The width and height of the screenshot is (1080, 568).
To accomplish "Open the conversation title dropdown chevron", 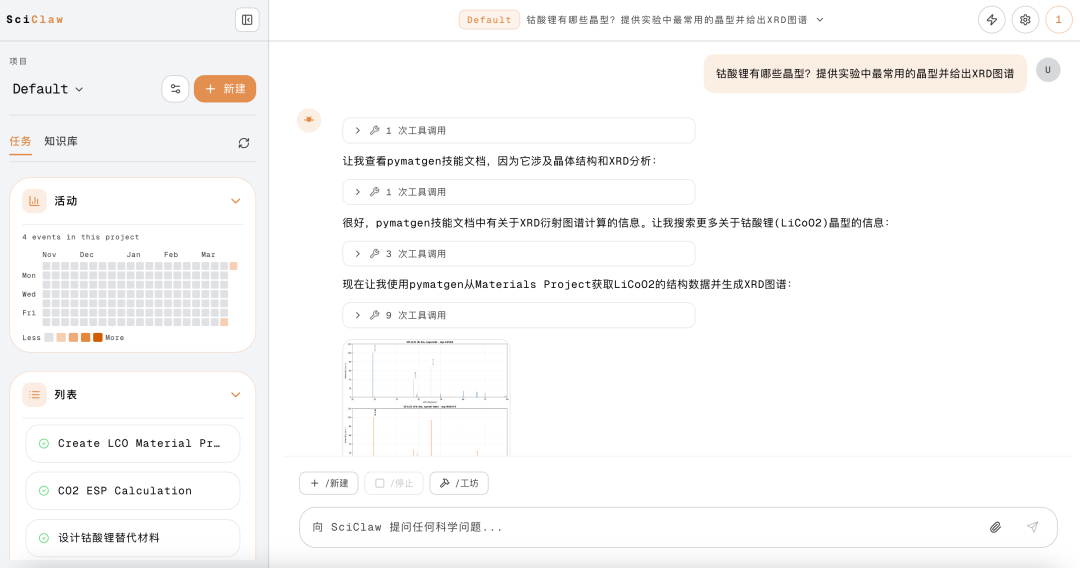I will tap(820, 19).
